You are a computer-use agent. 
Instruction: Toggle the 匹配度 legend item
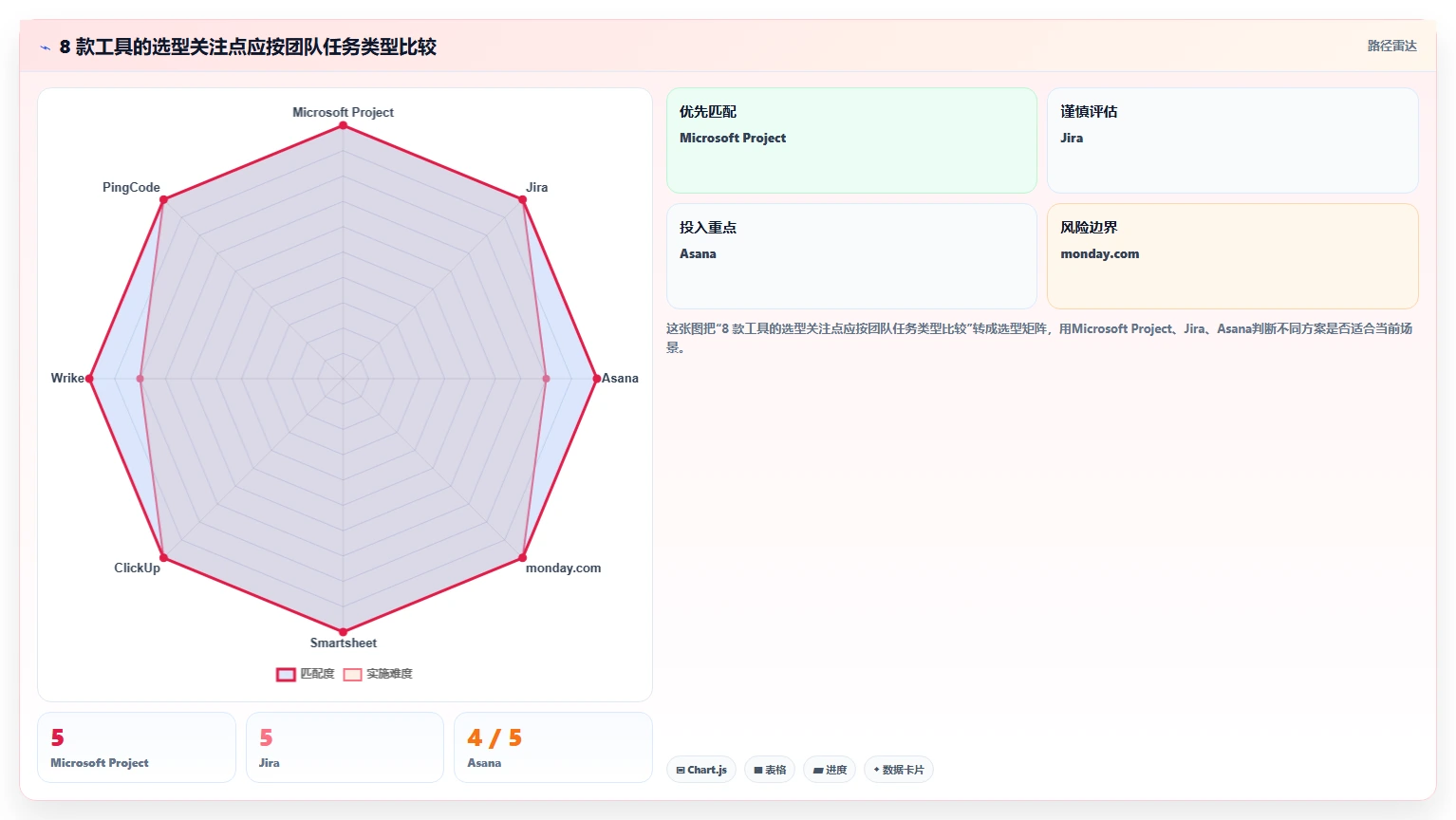[306, 674]
